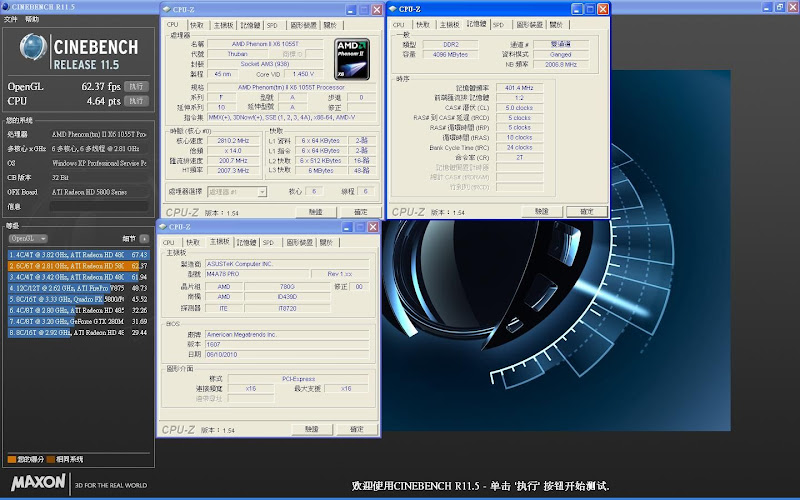Screen dimensions: 800x500
Task: Click the 4096 MBytes memory size field
Action: (x=450, y=54)
